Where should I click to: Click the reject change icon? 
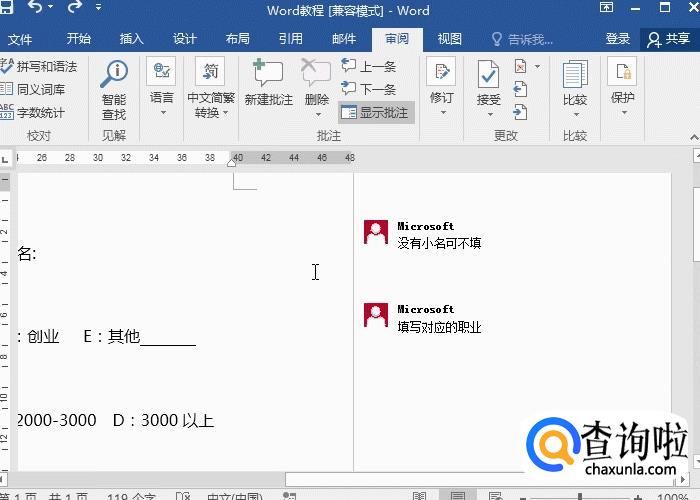[521, 67]
